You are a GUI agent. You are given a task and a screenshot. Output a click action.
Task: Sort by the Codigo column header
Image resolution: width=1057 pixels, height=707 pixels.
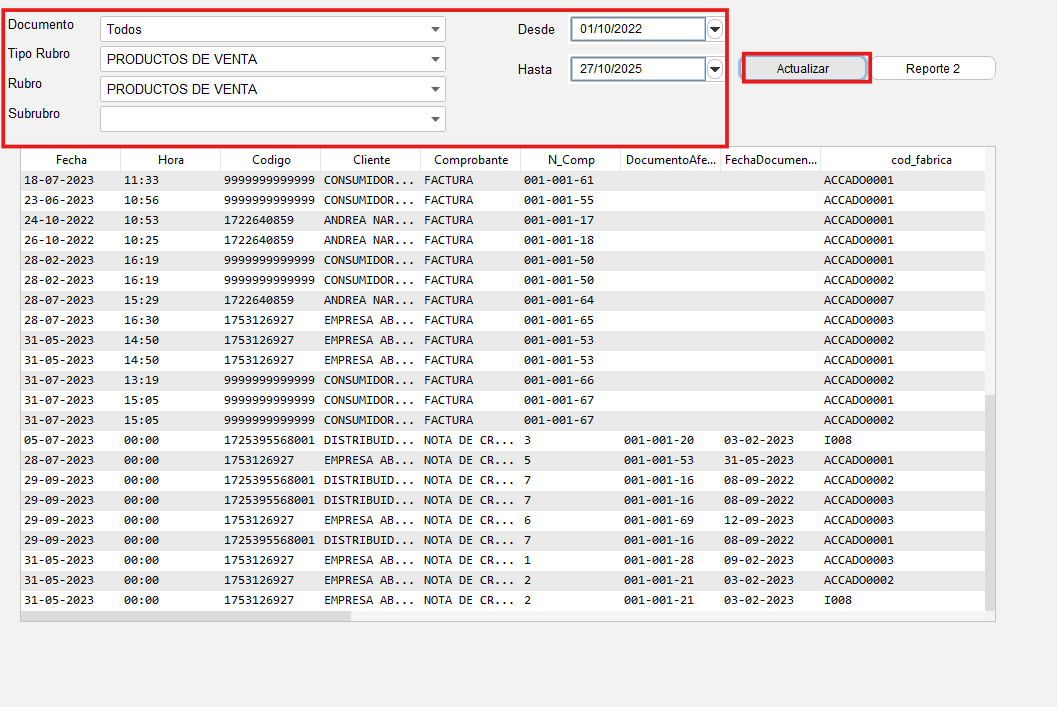pyautogui.click(x=271, y=160)
